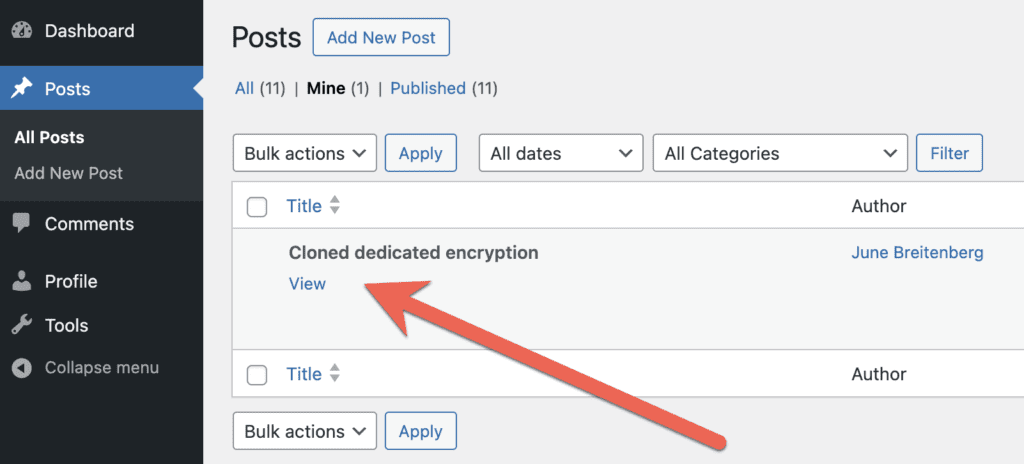This screenshot has height=464, width=1024.
Task: Click the Tools wrench icon
Action: [x=22, y=325]
